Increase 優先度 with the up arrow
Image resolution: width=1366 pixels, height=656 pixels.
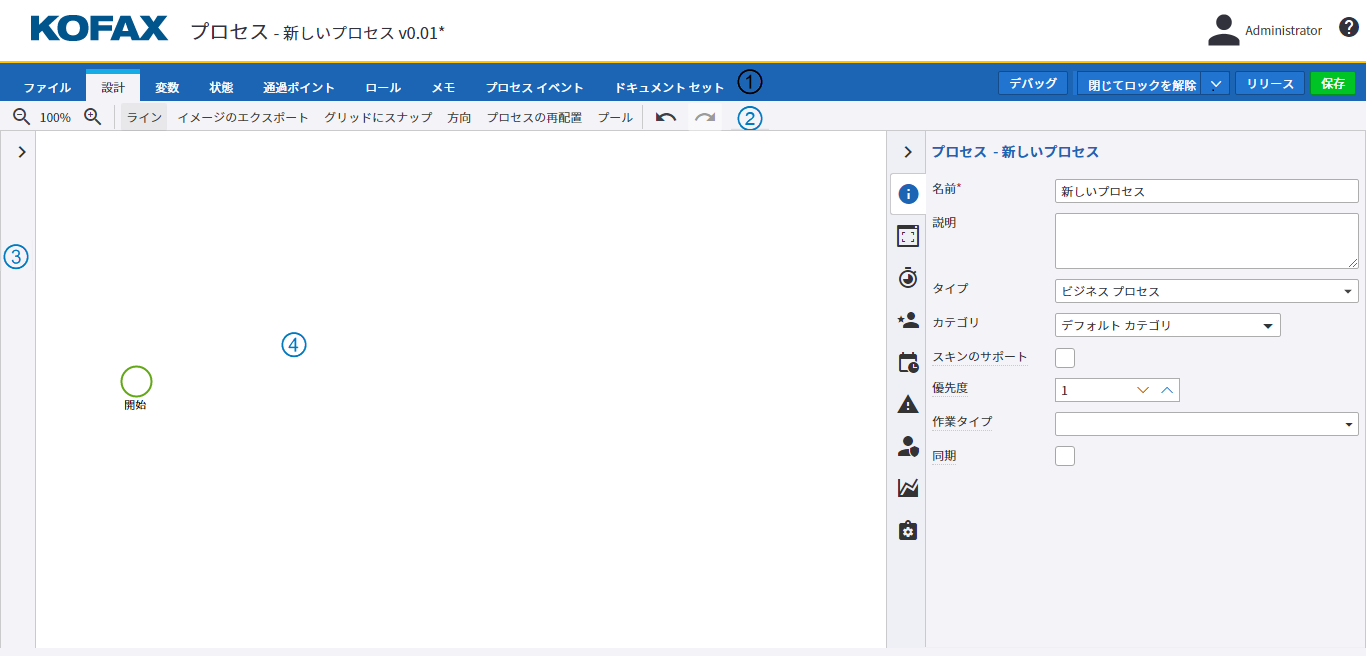(x=1166, y=390)
